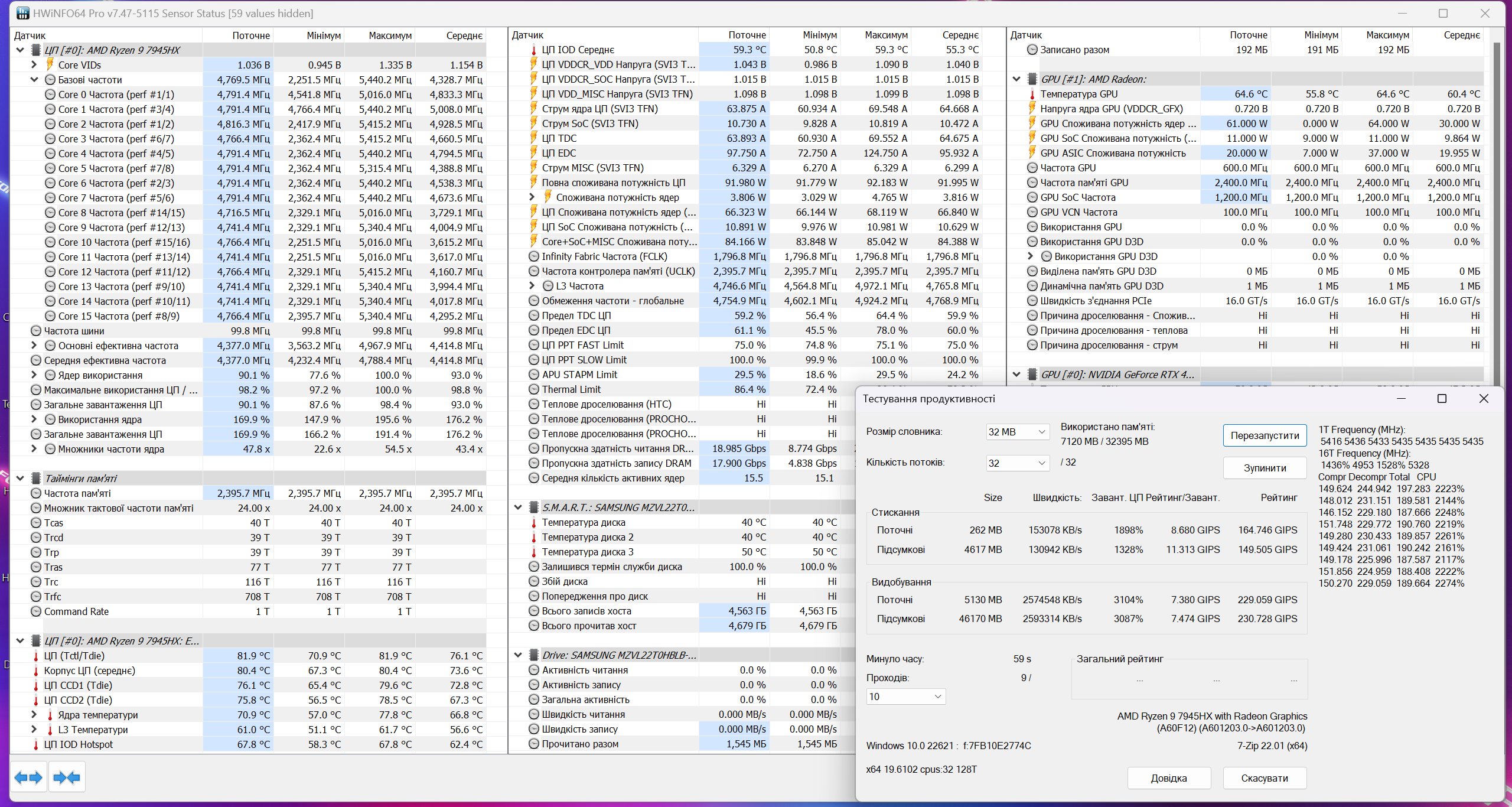Click the HWiNFO64 title bar app icon
The height and width of the screenshot is (807, 1512).
coord(22,13)
